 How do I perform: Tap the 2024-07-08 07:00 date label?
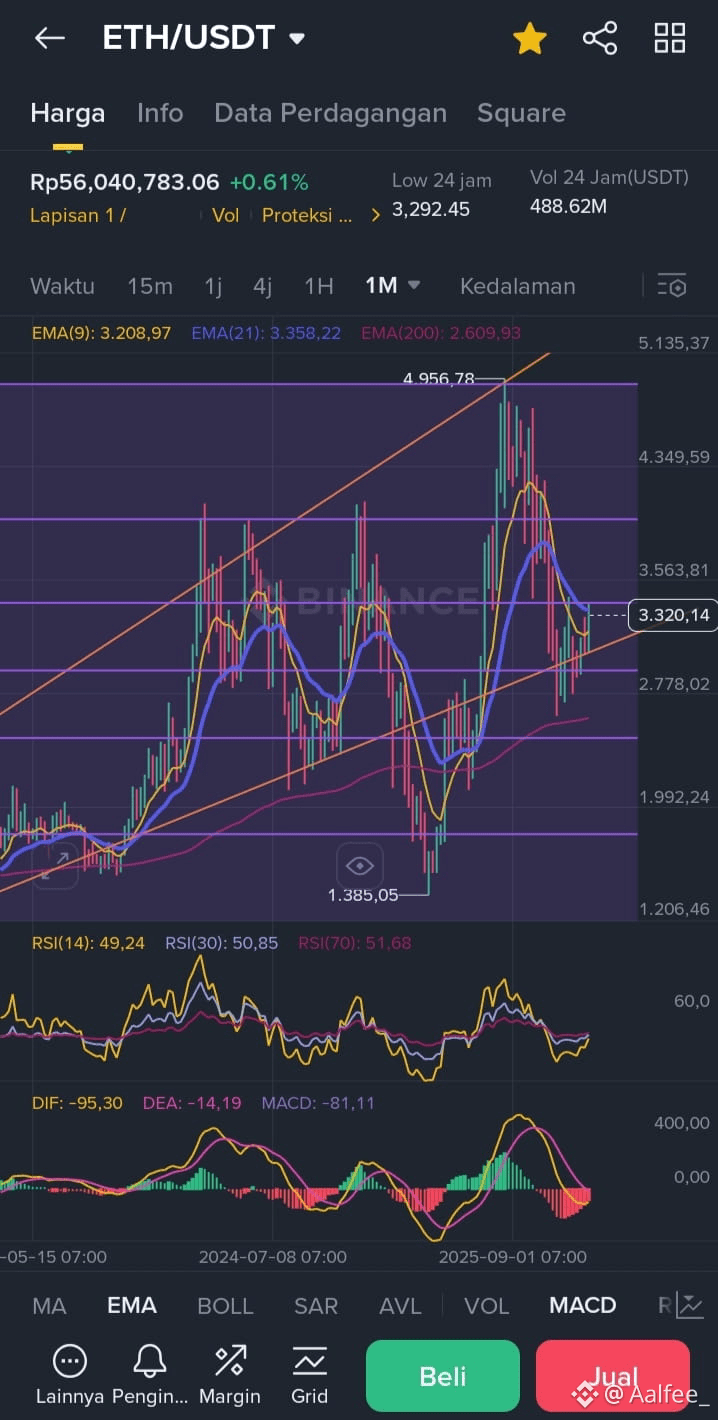pyautogui.click(x=273, y=1256)
